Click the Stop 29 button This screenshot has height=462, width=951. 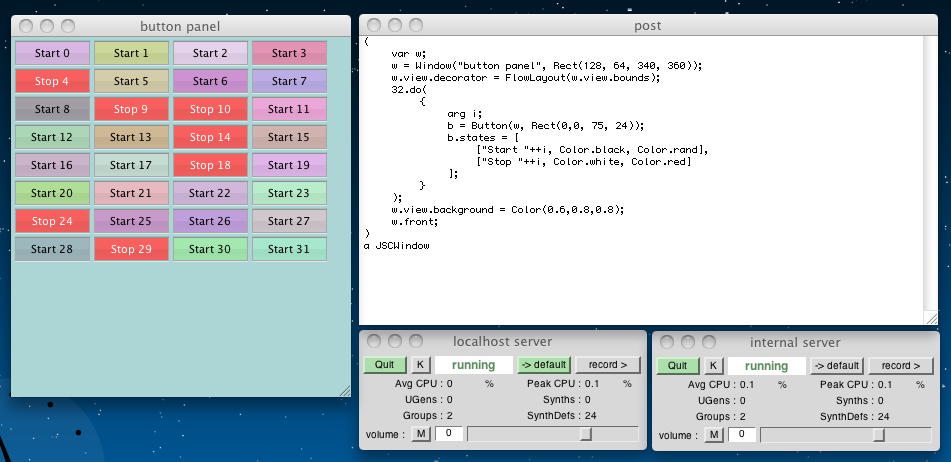(x=131, y=249)
